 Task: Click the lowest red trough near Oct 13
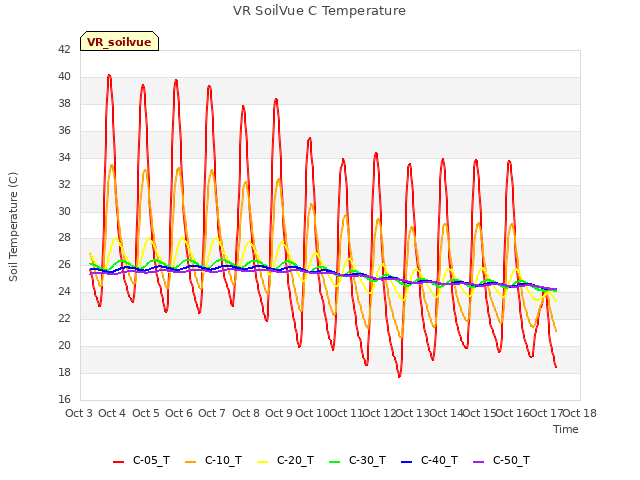coord(399,376)
